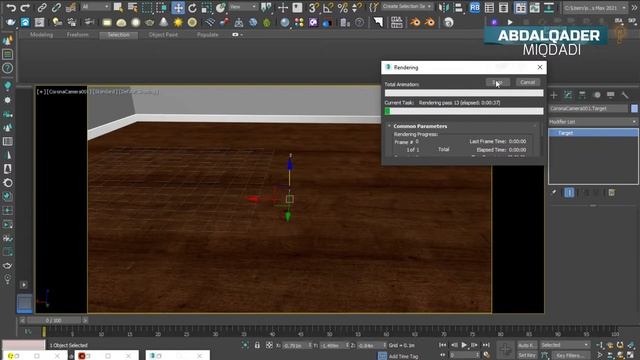The height and width of the screenshot is (360, 640).
Task: Click the Current Task progress bar
Action: [x=464, y=111]
